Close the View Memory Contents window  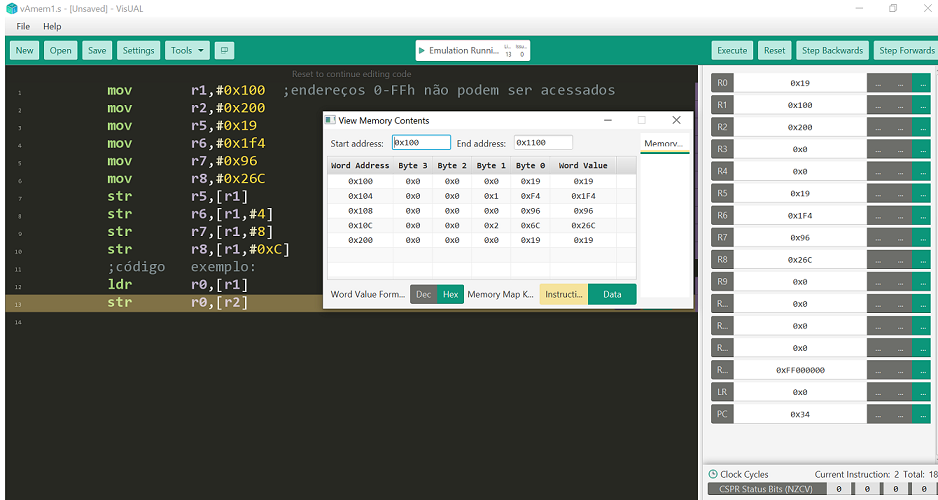(x=676, y=120)
